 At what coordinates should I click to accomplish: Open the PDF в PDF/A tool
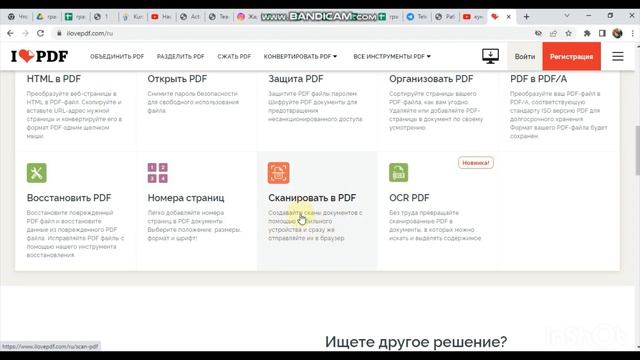pos(538,79)
